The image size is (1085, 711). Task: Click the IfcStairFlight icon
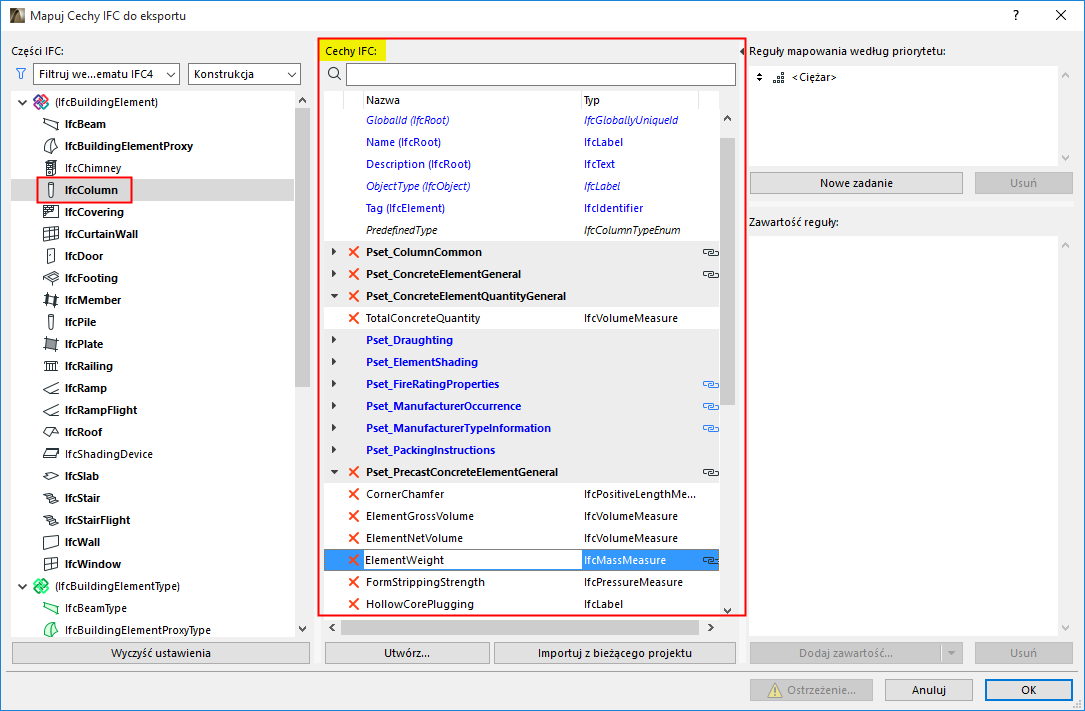click(x=51, y=520)
